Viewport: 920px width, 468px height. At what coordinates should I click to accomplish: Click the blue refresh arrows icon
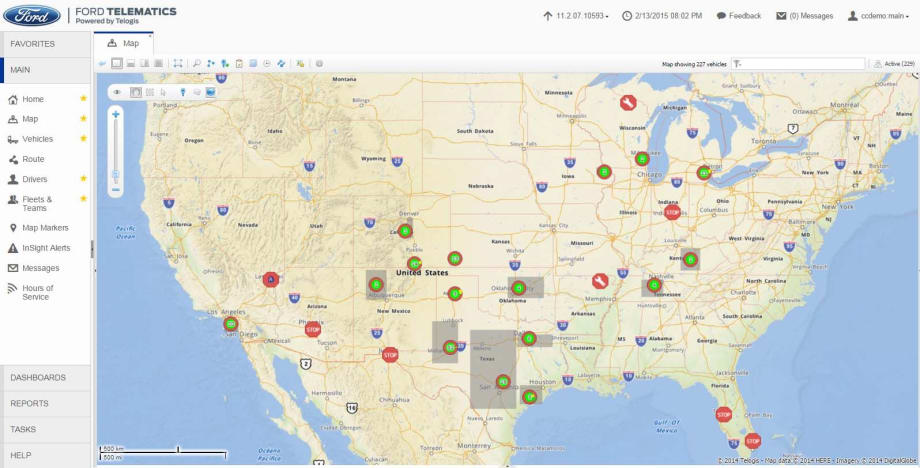point(281,63)
